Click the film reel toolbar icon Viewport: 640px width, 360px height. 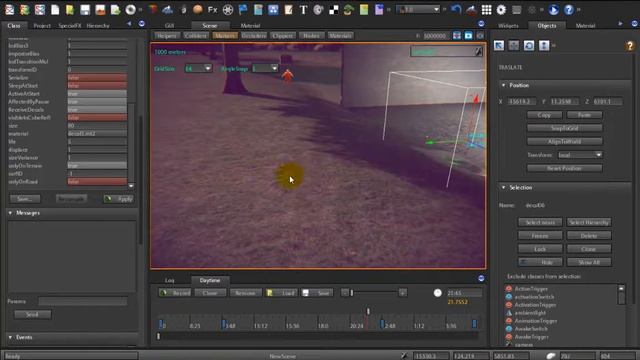tap(228, 10)
